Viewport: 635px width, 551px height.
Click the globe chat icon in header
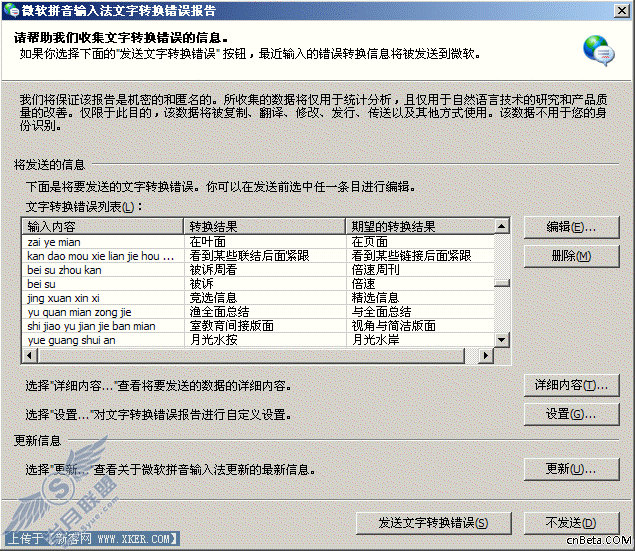pos(599,51)
